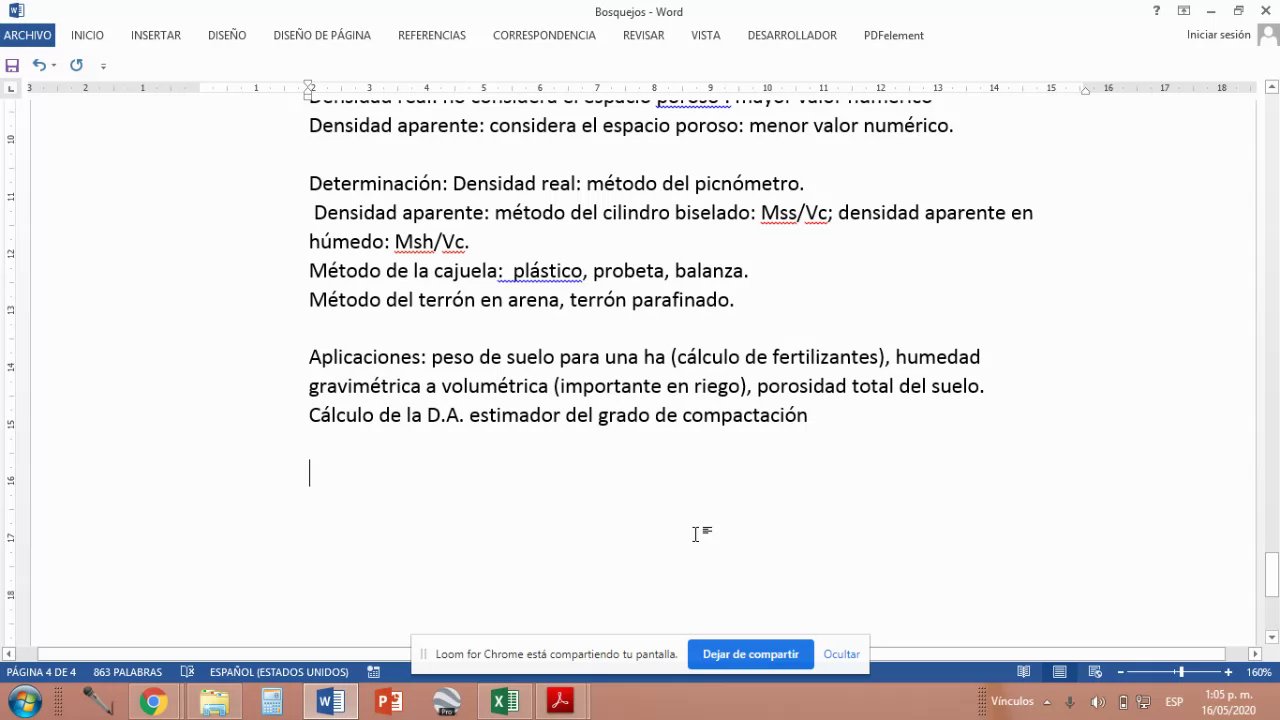Viewport: 1280px width, 720px height.
Task: Click the volume speaker tray icon
Action: (1097, 702)
